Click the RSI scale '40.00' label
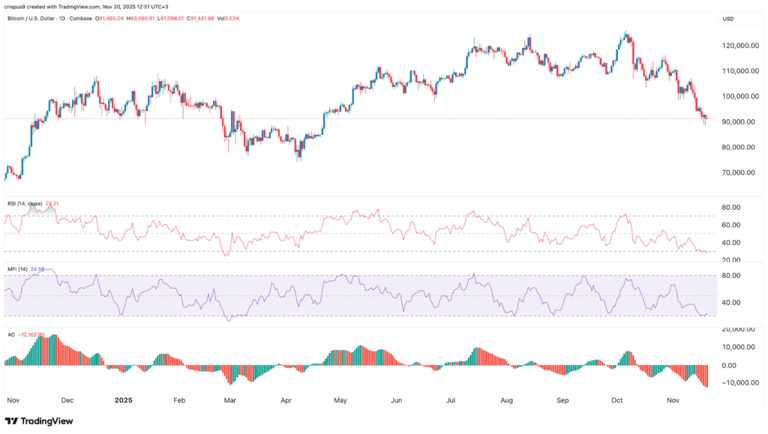Viewport: 768px width, 434px height. tap(731, 243)
